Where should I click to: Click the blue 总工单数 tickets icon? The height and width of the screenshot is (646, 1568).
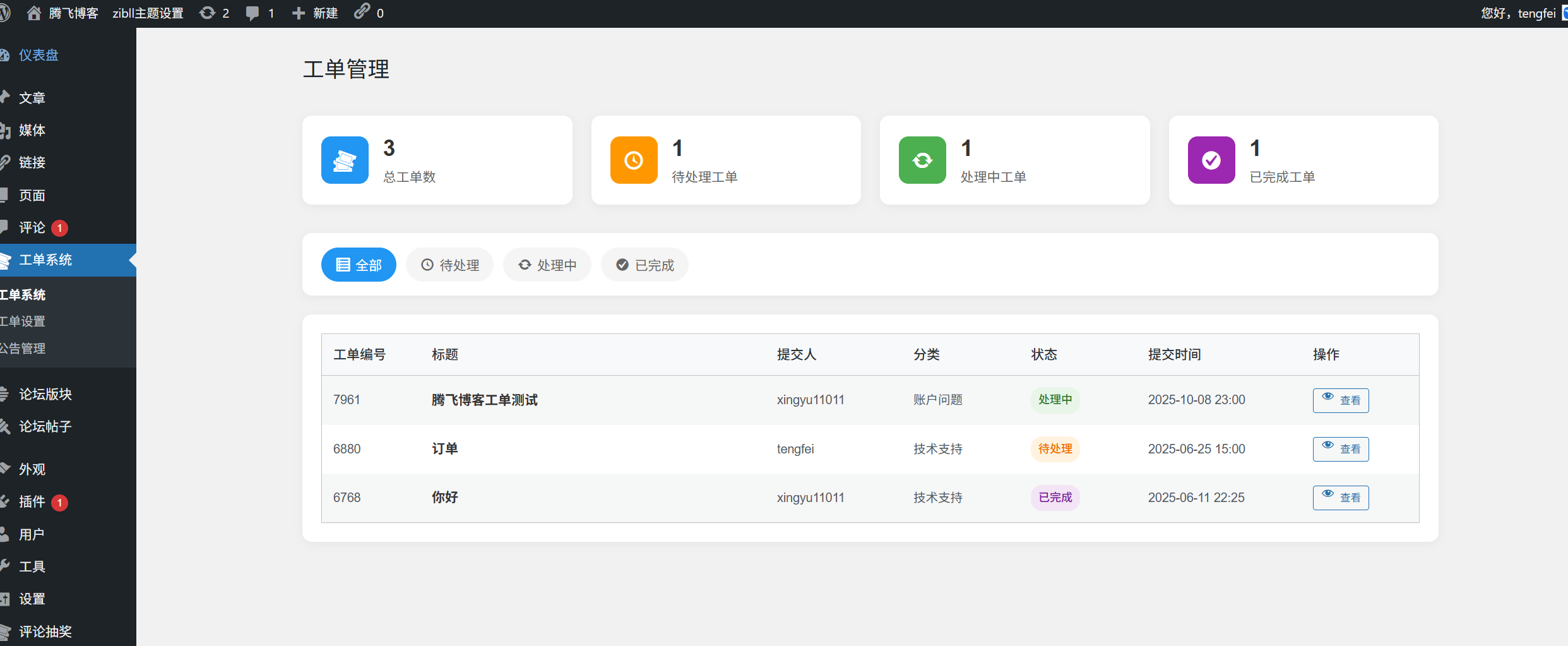pos(345,160)
